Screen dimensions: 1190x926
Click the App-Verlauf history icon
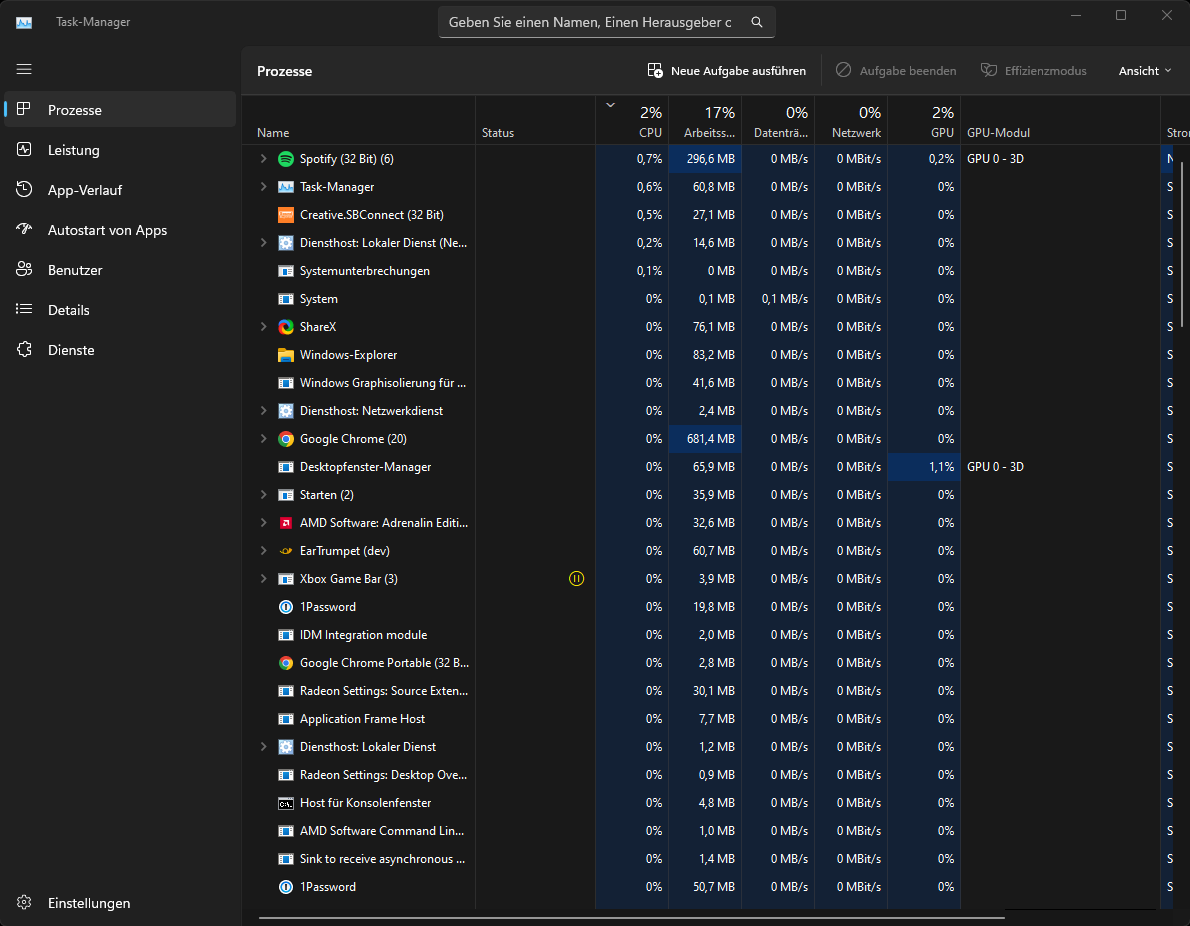24,189
